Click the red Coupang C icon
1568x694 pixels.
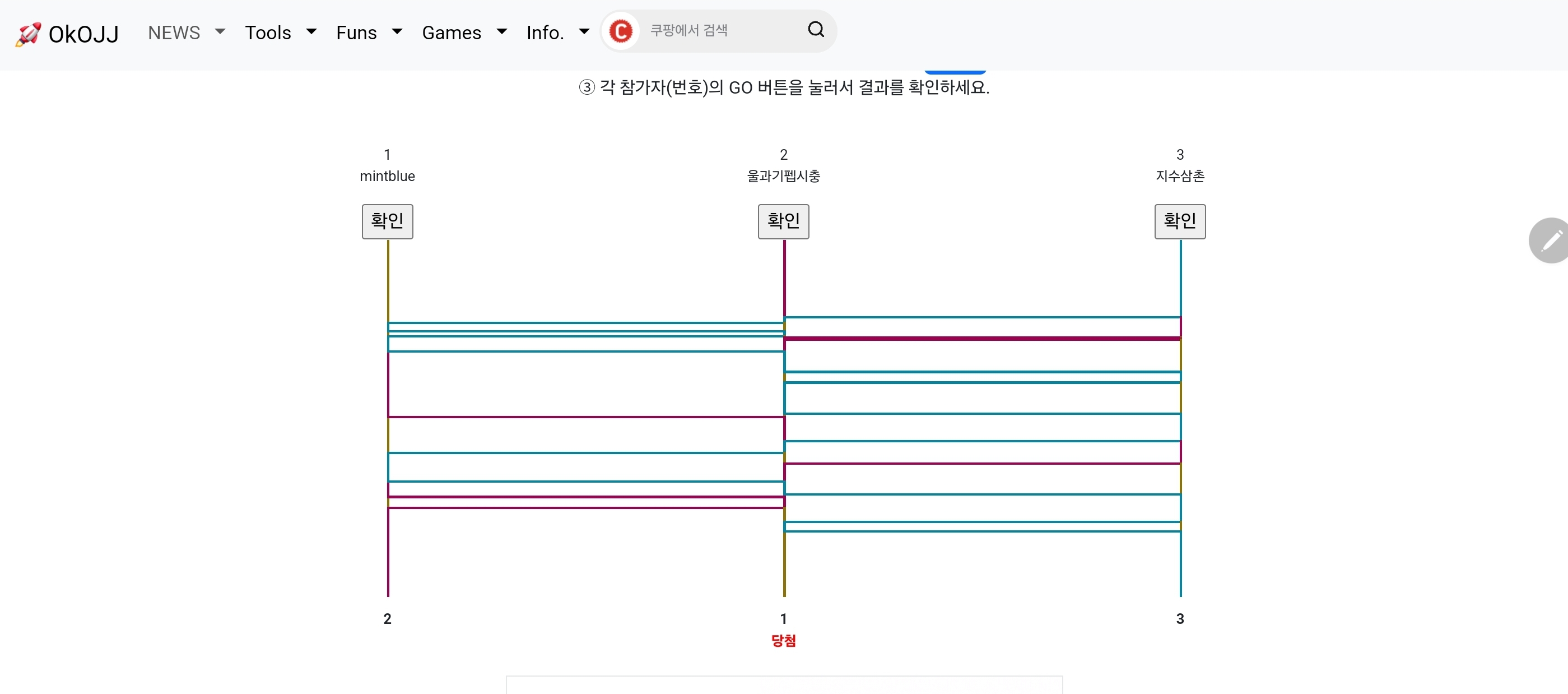coord(621,30)
